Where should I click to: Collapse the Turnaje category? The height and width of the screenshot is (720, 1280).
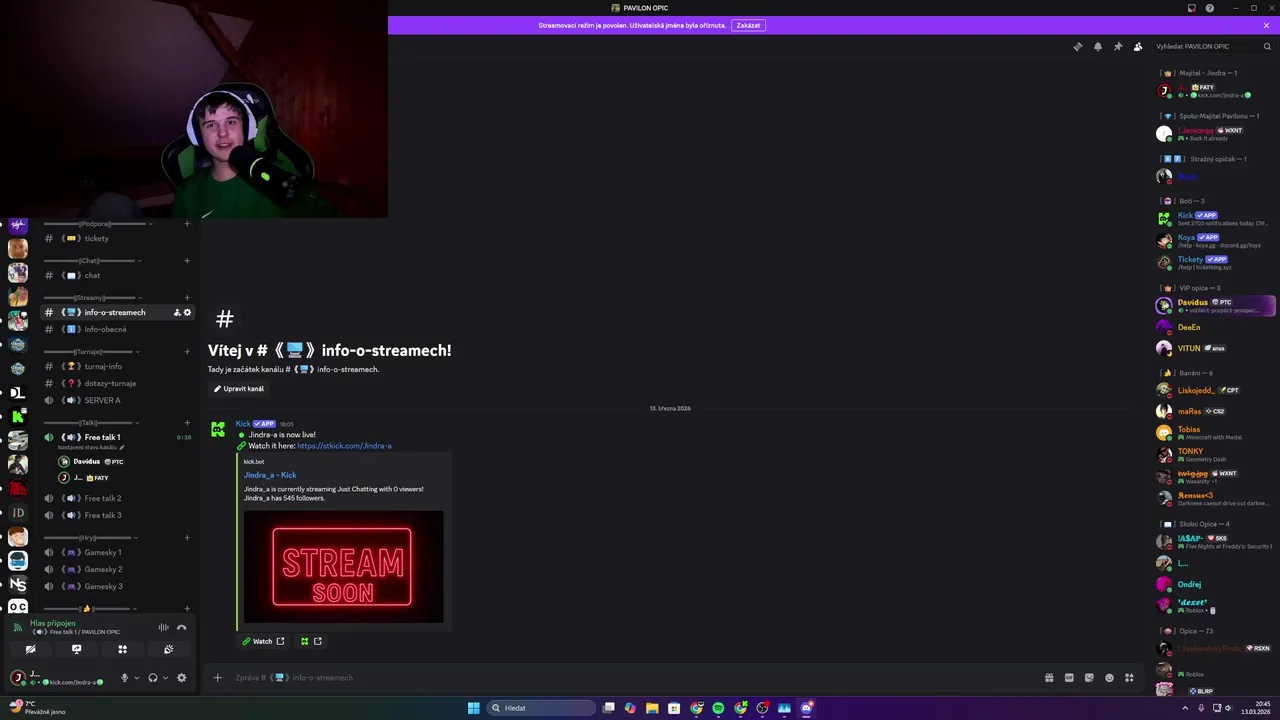[93, 352]
